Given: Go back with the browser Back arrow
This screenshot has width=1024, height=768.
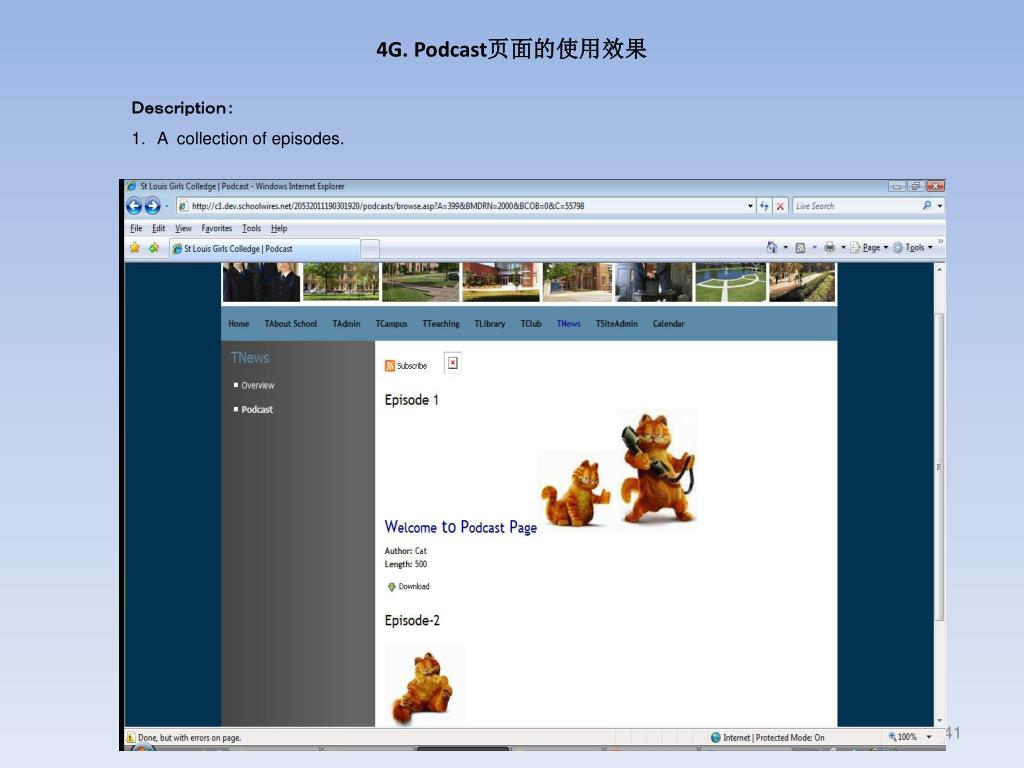Looking at the screenshot, I should click(134, 206).
